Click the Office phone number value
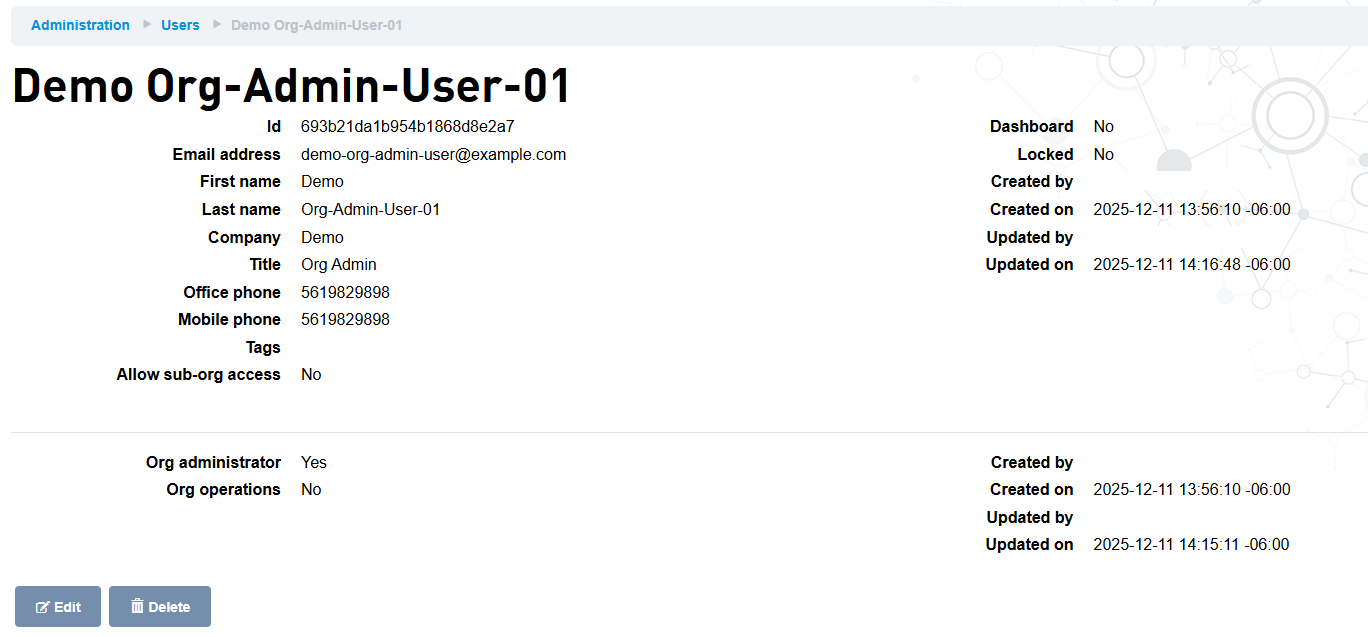Viewport: 1368px width, 637px height. [345, 293]
